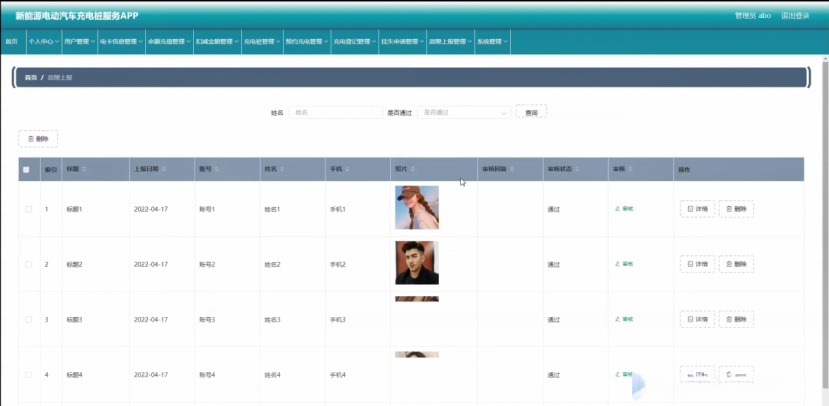The width and height of the screenshot is (829, 406).
Task: Expand the 充电登记管理 menu
Action: click(x=355, y=41)
